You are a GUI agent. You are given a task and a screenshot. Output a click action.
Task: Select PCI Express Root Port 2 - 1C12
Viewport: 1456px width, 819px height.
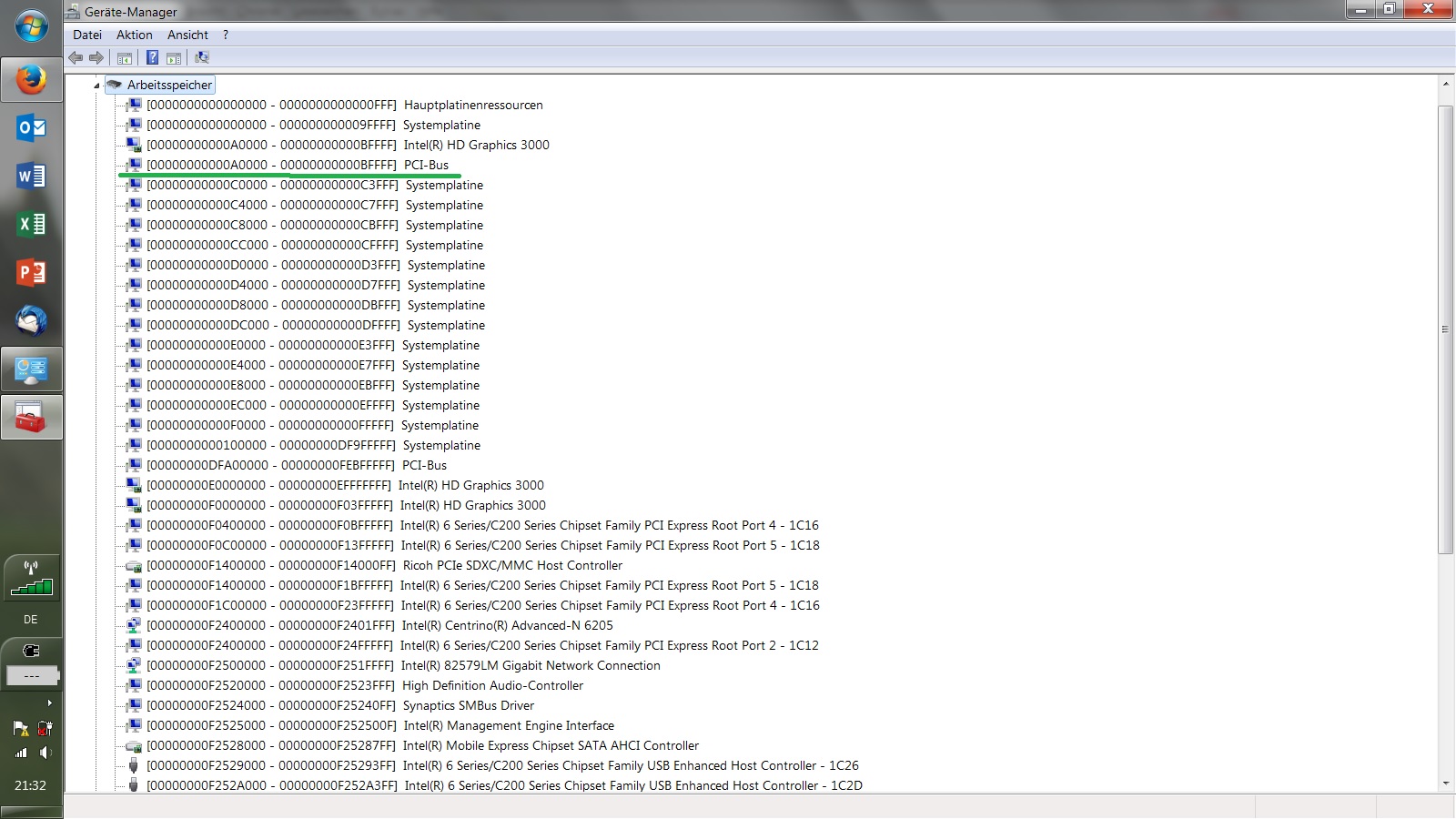click(x=482, y=645)
